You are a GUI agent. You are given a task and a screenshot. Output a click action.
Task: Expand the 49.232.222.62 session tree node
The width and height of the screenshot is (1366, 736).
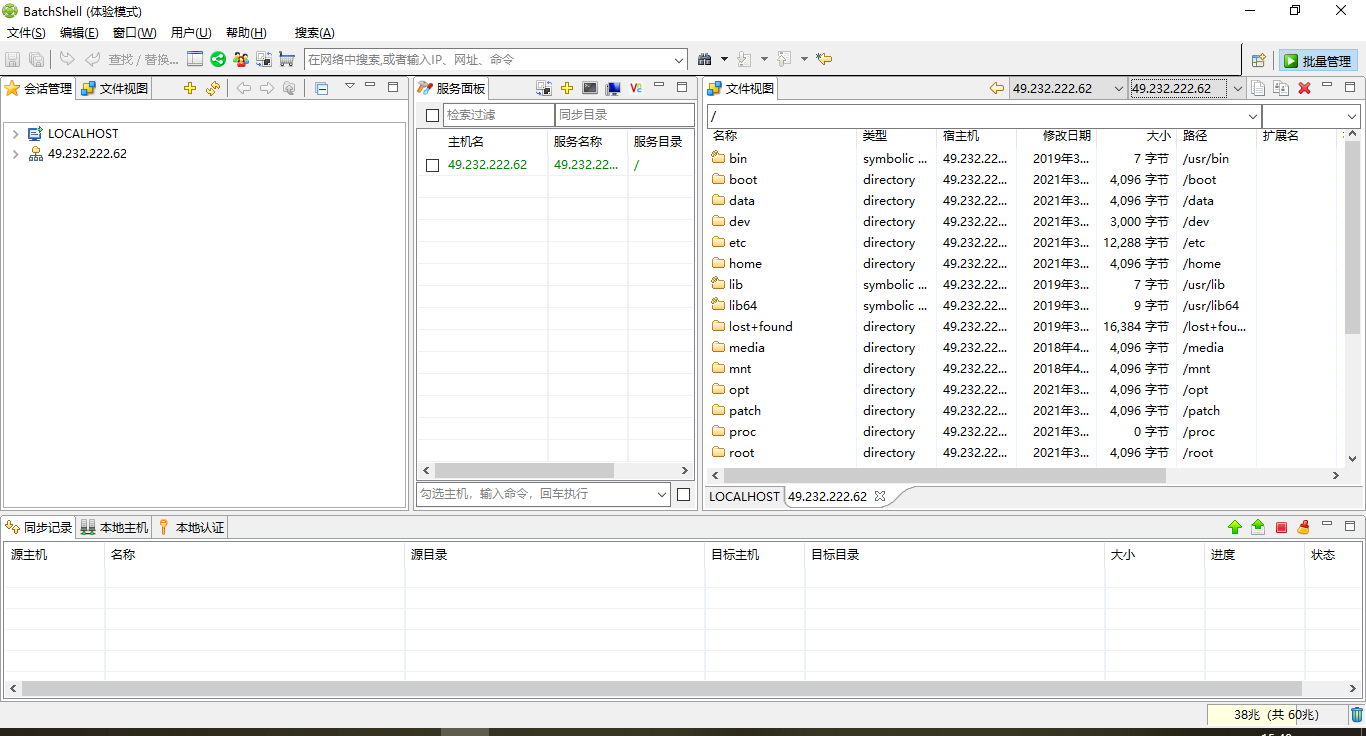pos(15,154)
